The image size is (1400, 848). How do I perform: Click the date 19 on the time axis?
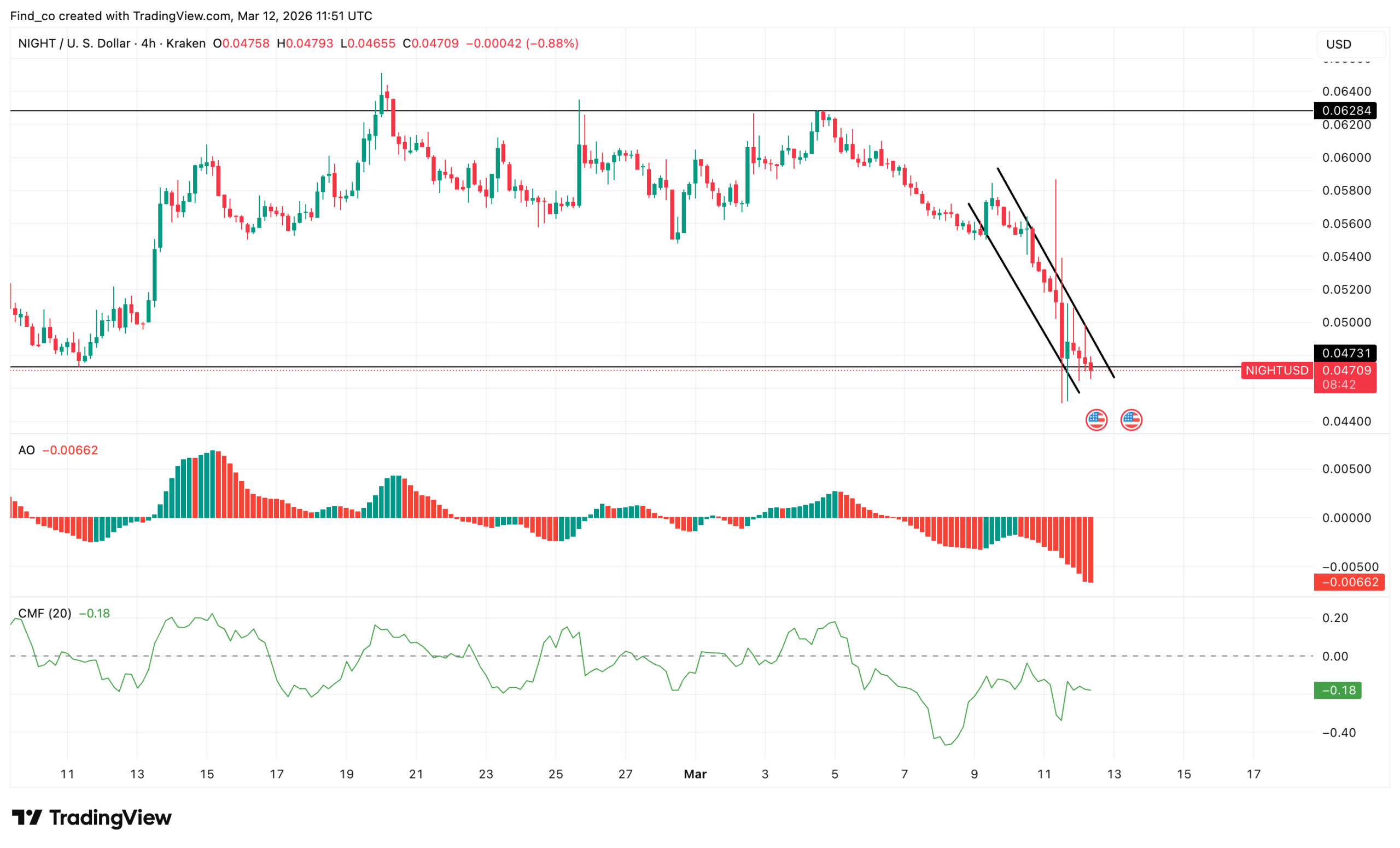(347, 774)
